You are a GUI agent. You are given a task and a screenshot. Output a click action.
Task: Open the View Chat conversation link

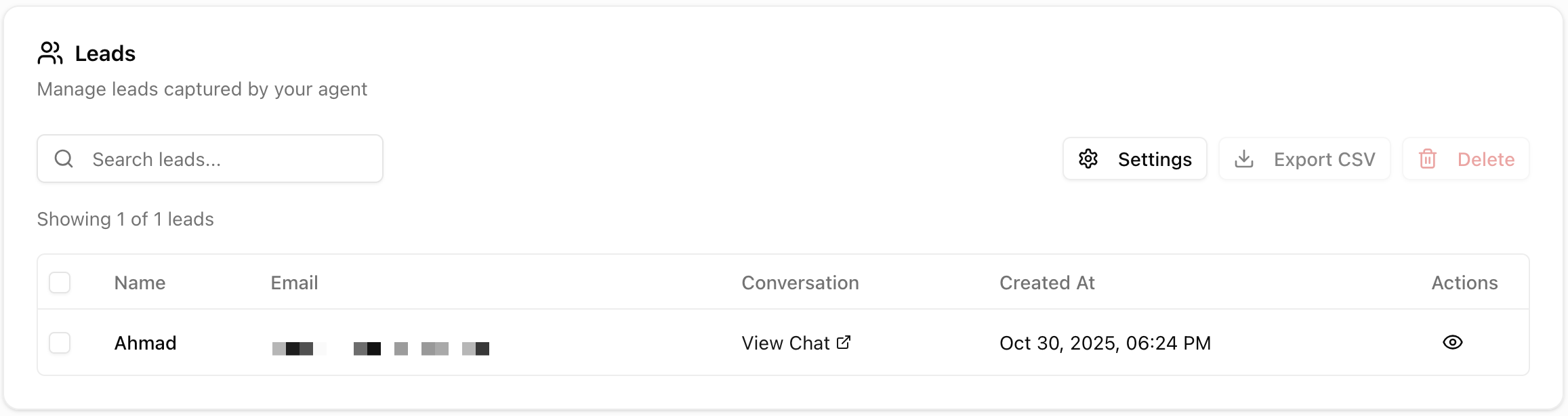786,343
